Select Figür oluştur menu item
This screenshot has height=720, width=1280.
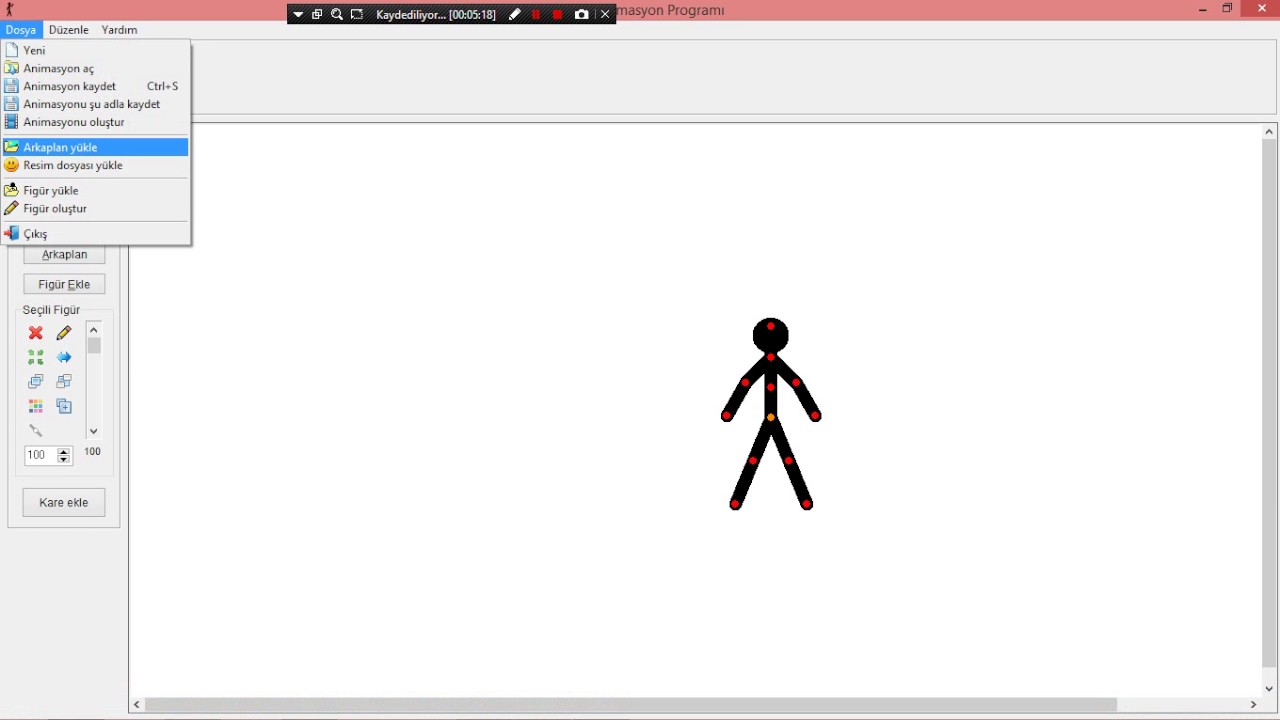[96, 208]
